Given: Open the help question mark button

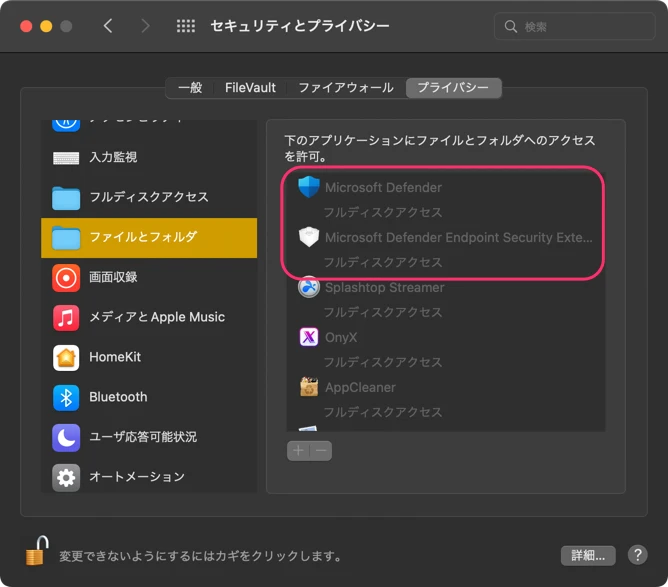Looking at the screenshot, I should pyautogui.click(x=637, y=555).
